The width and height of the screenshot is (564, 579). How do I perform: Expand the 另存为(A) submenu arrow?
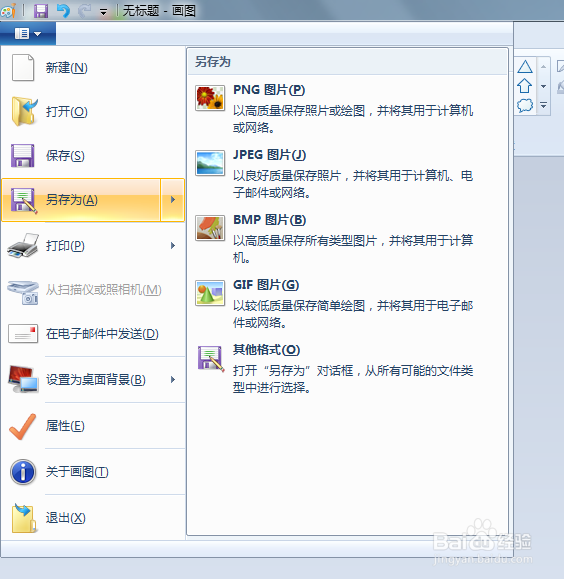173,200
